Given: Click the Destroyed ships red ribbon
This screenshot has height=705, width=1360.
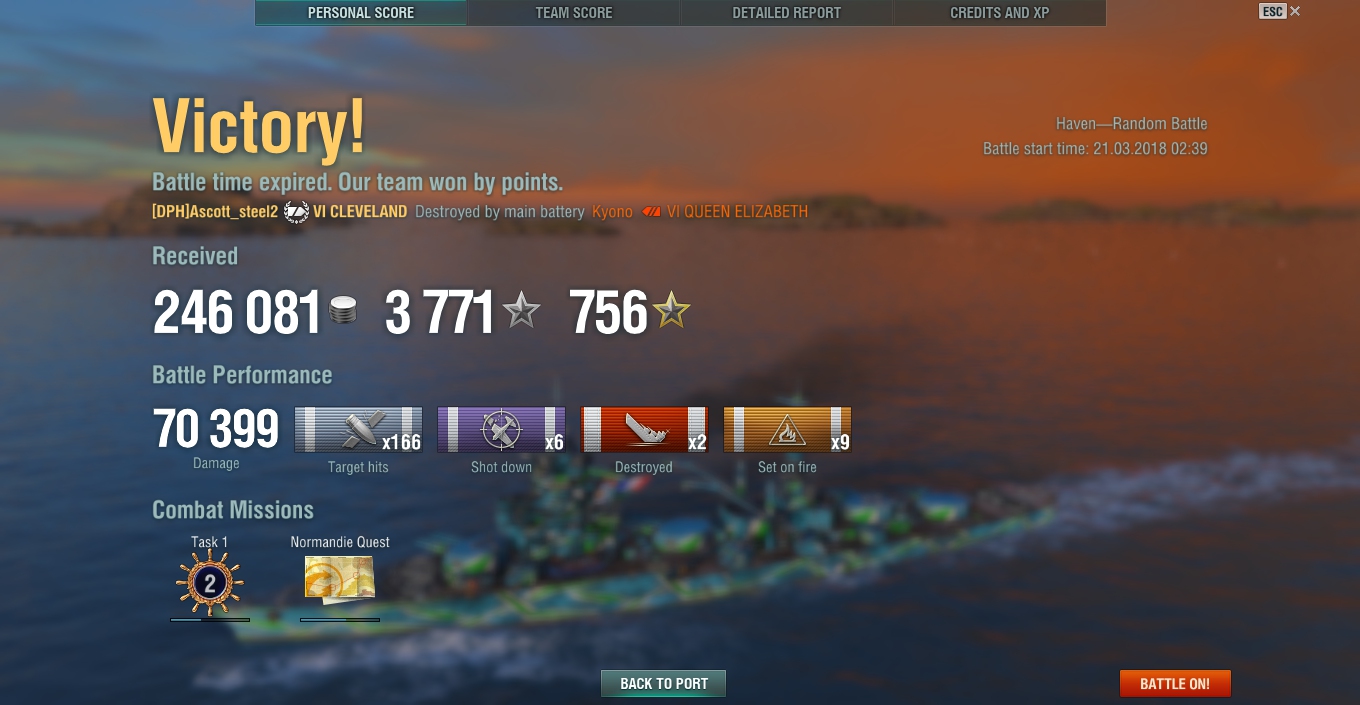Looking at the screenshot, I should coord(644,430).
